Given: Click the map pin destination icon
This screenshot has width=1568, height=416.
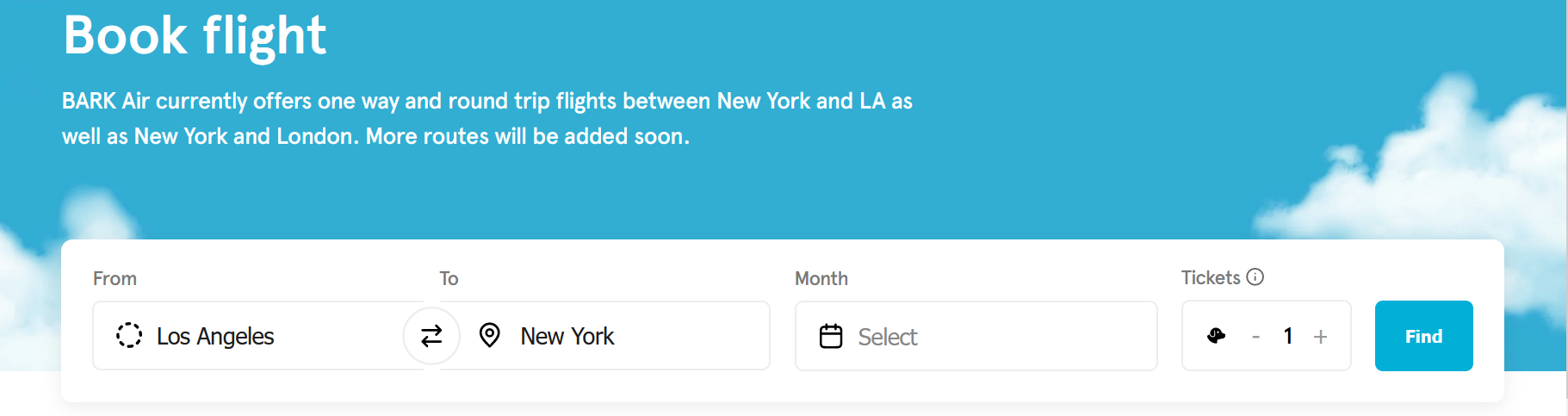Looking at the screenshot, I should [x=489, y=335].
